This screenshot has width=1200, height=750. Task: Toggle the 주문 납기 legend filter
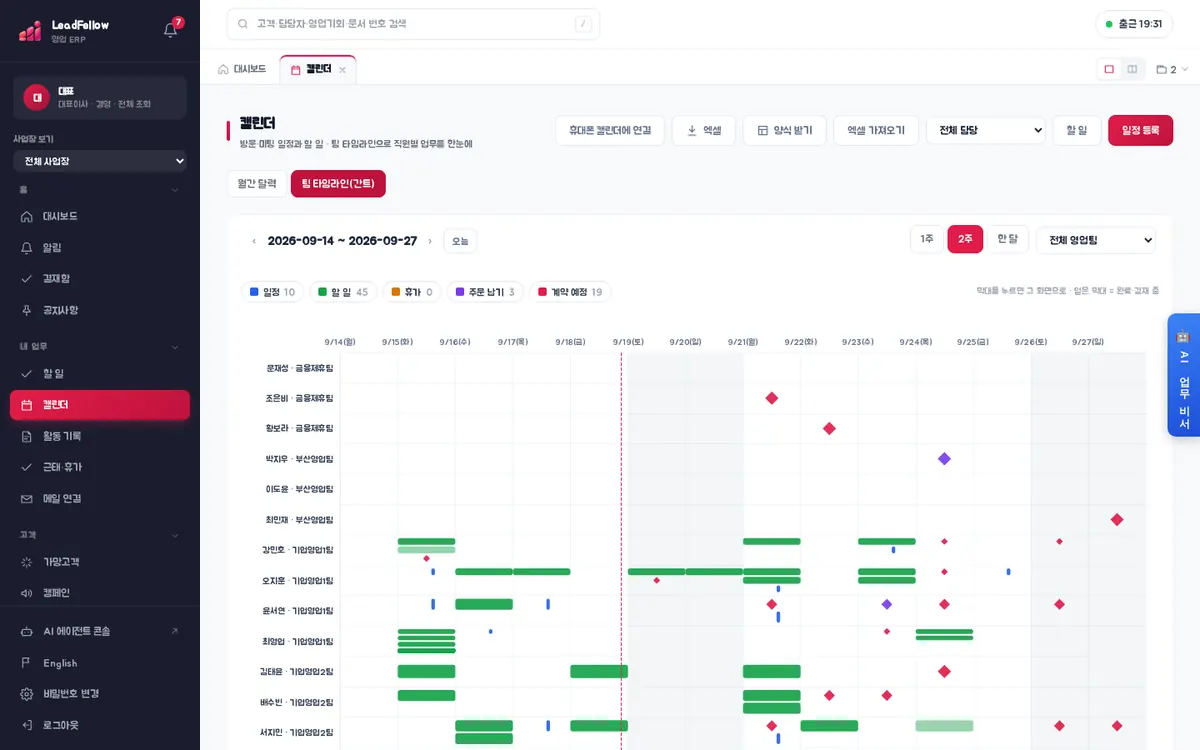(x=485, y=292)
